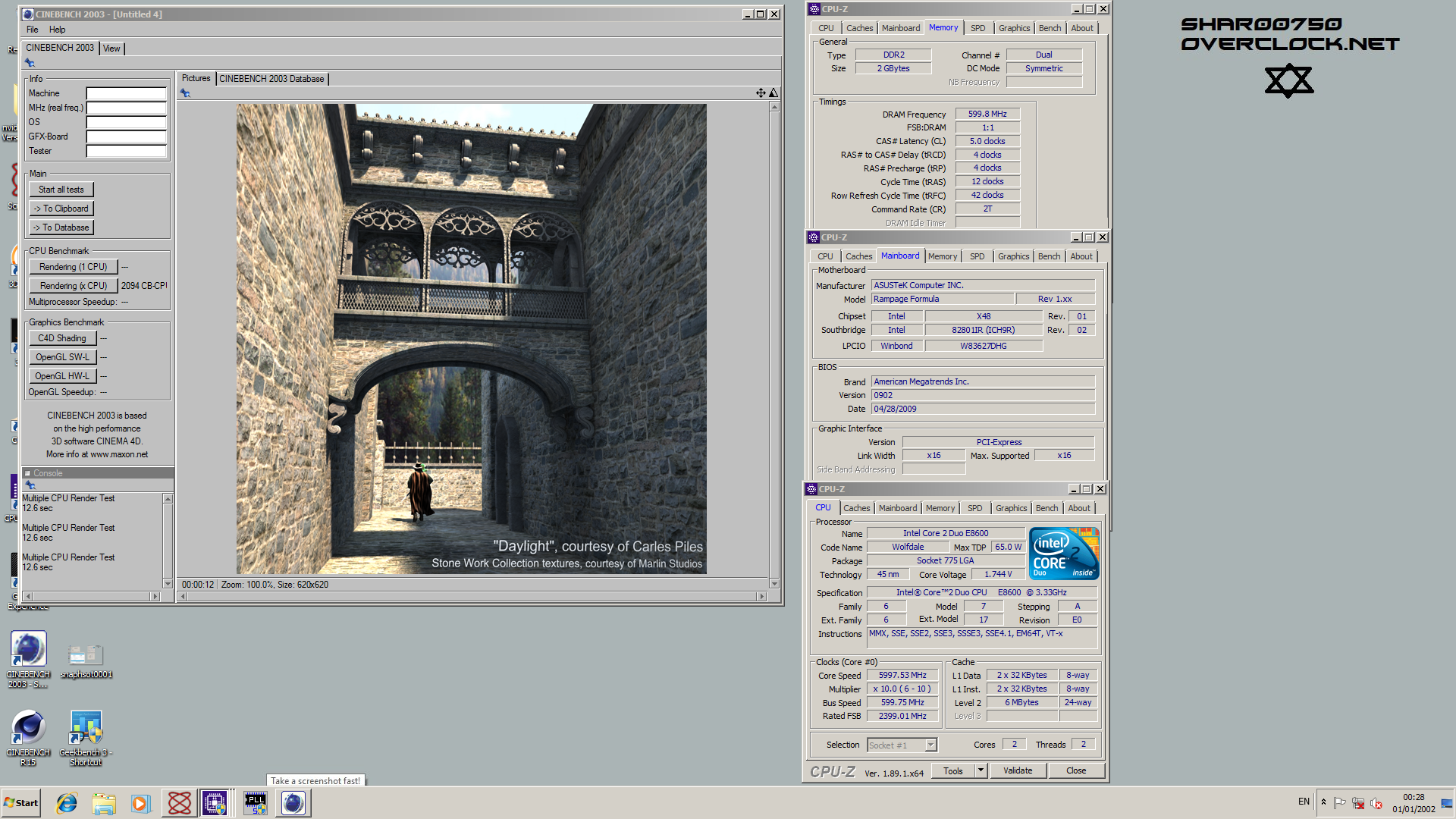Click the pin icon under the CINEBENCH 2003 tab
1456x819 pixels.
[x=30, y=63]
